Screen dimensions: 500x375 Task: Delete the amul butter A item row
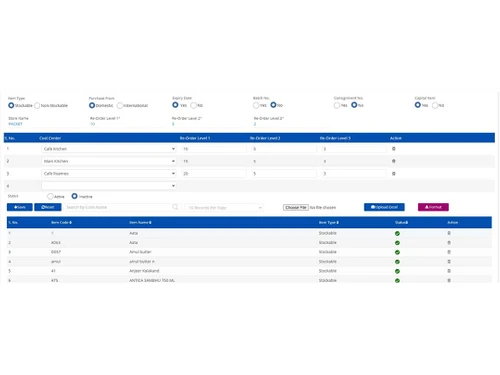(449, 262)
